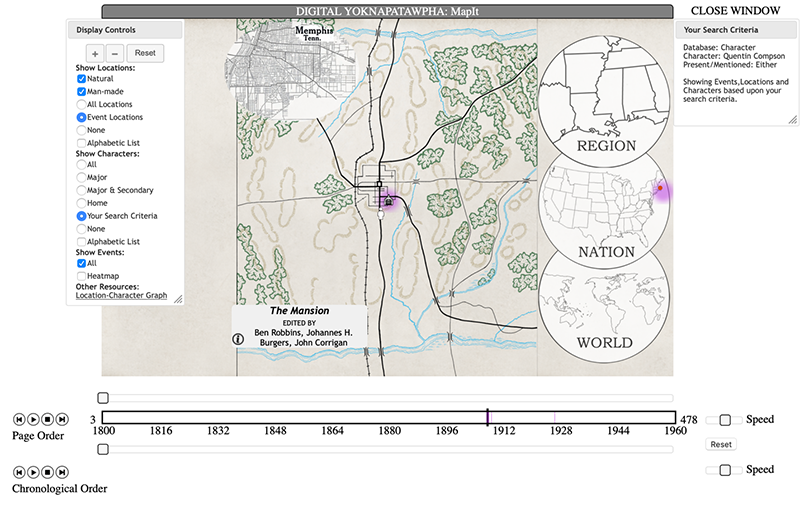Open the Location-Character Graph link
This screenshot has height=505, width=800.
(x=121, y=295)
